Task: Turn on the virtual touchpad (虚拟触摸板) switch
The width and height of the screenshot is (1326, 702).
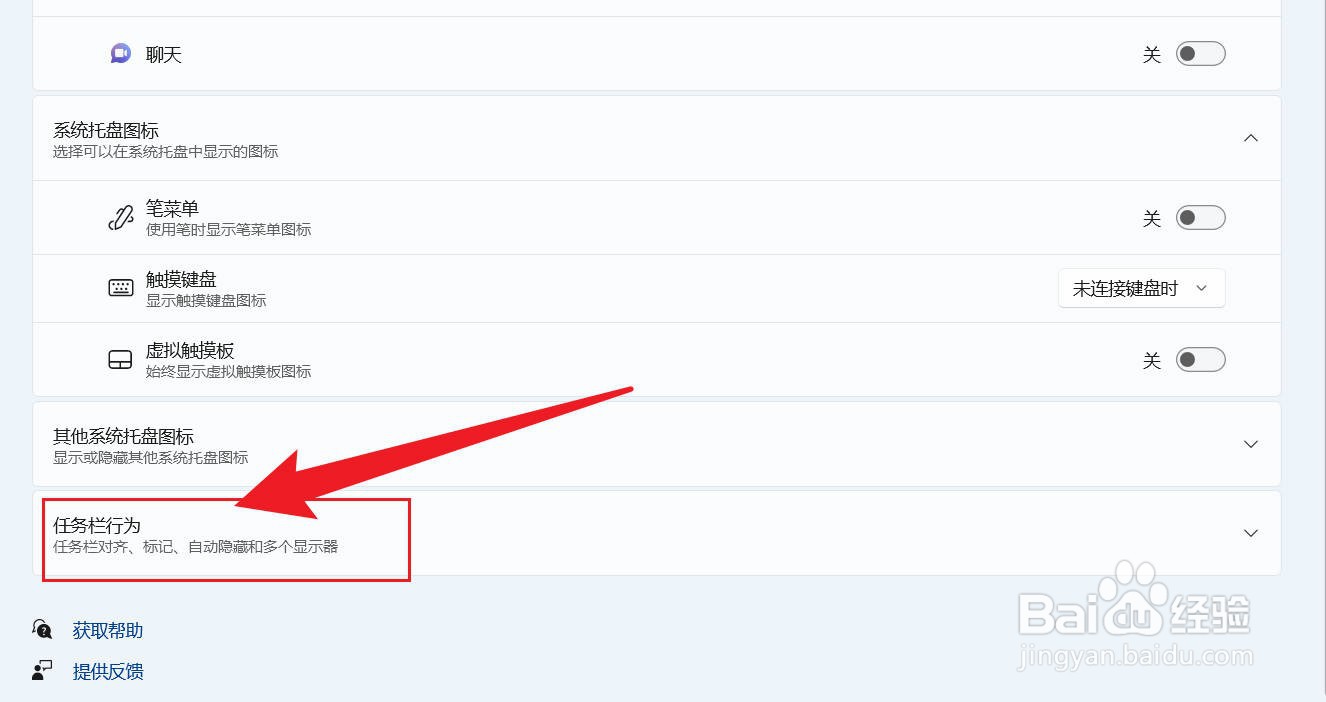Action: point(1200,360)
